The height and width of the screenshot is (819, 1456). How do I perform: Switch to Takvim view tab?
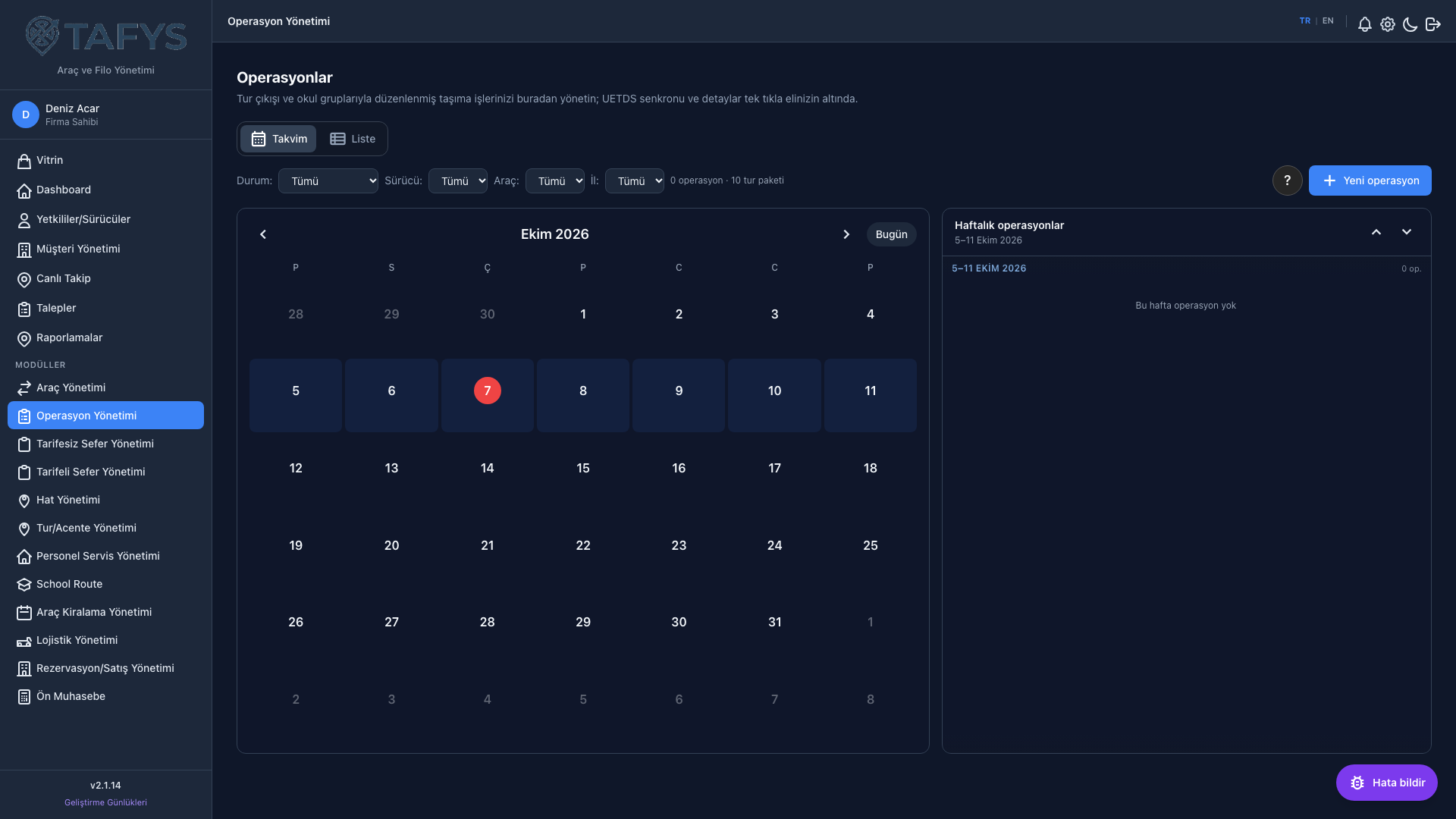tap(278, 139)
